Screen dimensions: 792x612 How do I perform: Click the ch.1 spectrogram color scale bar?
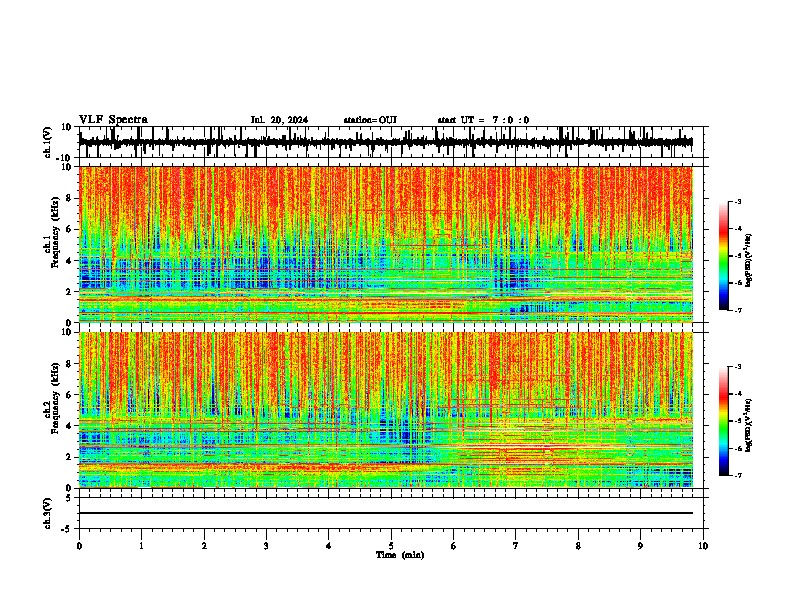[723, 256]
